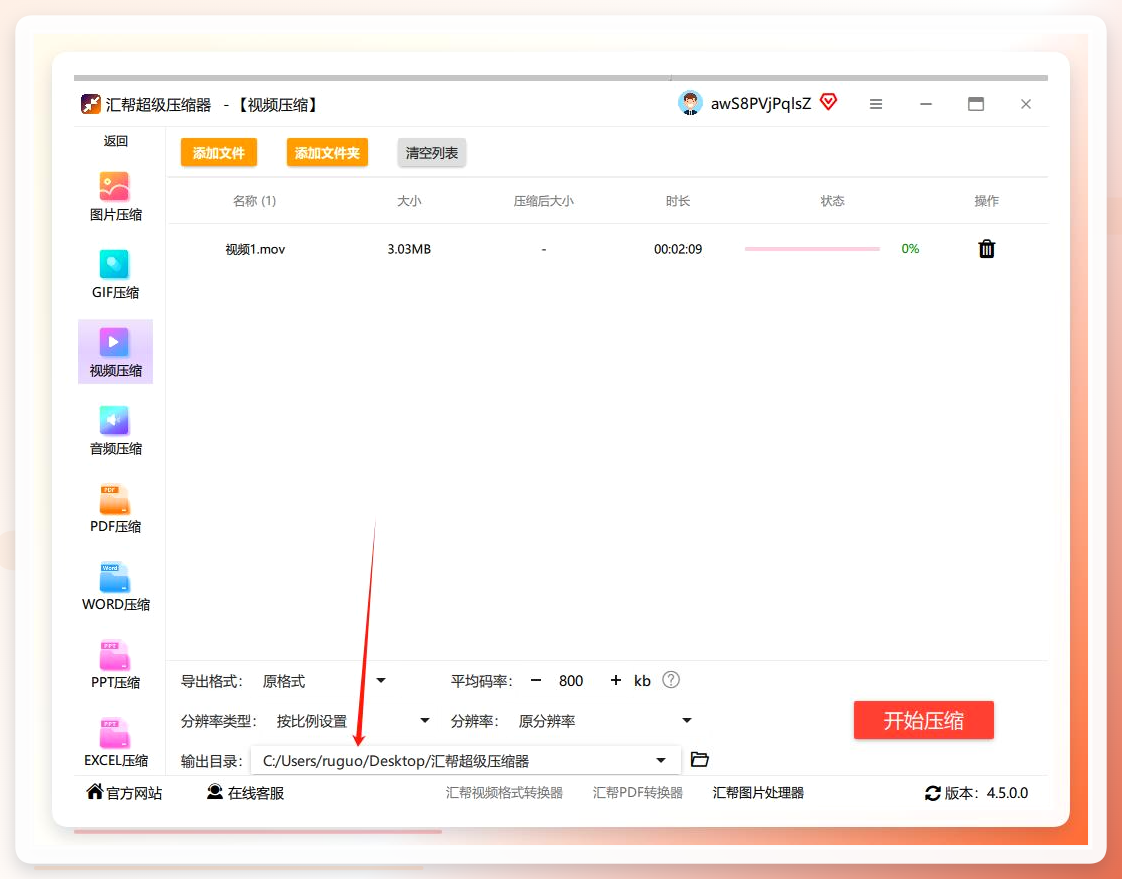The height and width of the screenshot is (879, 1122).
Task: Click the 0% progress status
Action: [x=910, y=248]
